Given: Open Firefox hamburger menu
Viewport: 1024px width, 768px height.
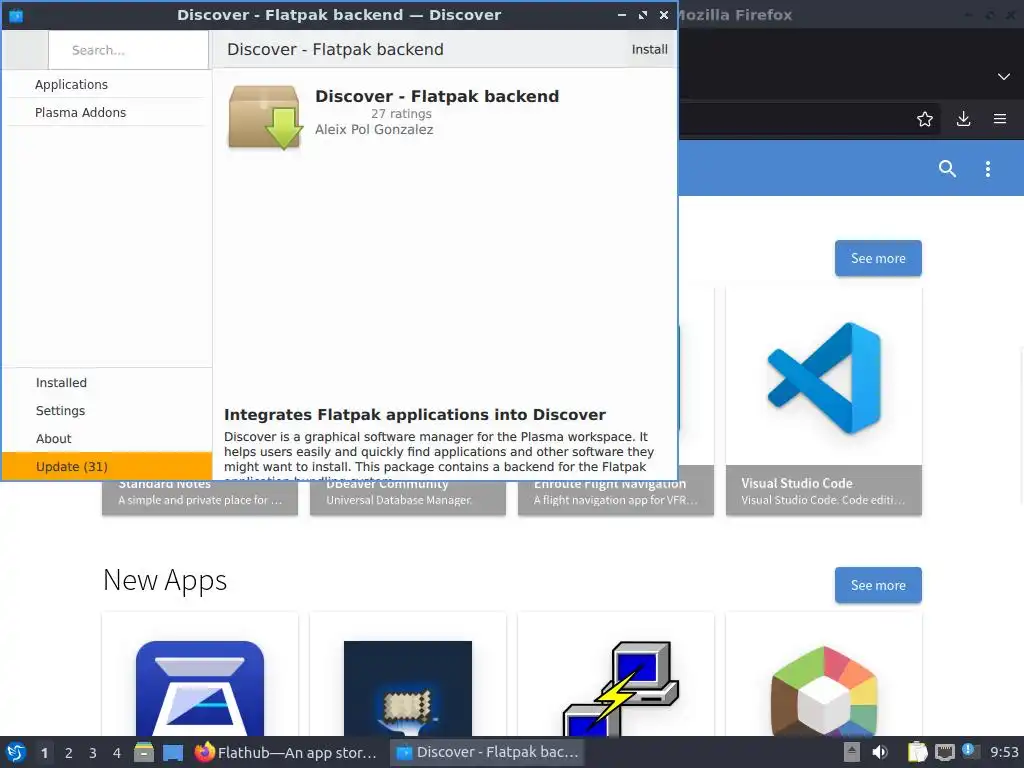Looking at the screenshot, I should tap(1000, 119).
